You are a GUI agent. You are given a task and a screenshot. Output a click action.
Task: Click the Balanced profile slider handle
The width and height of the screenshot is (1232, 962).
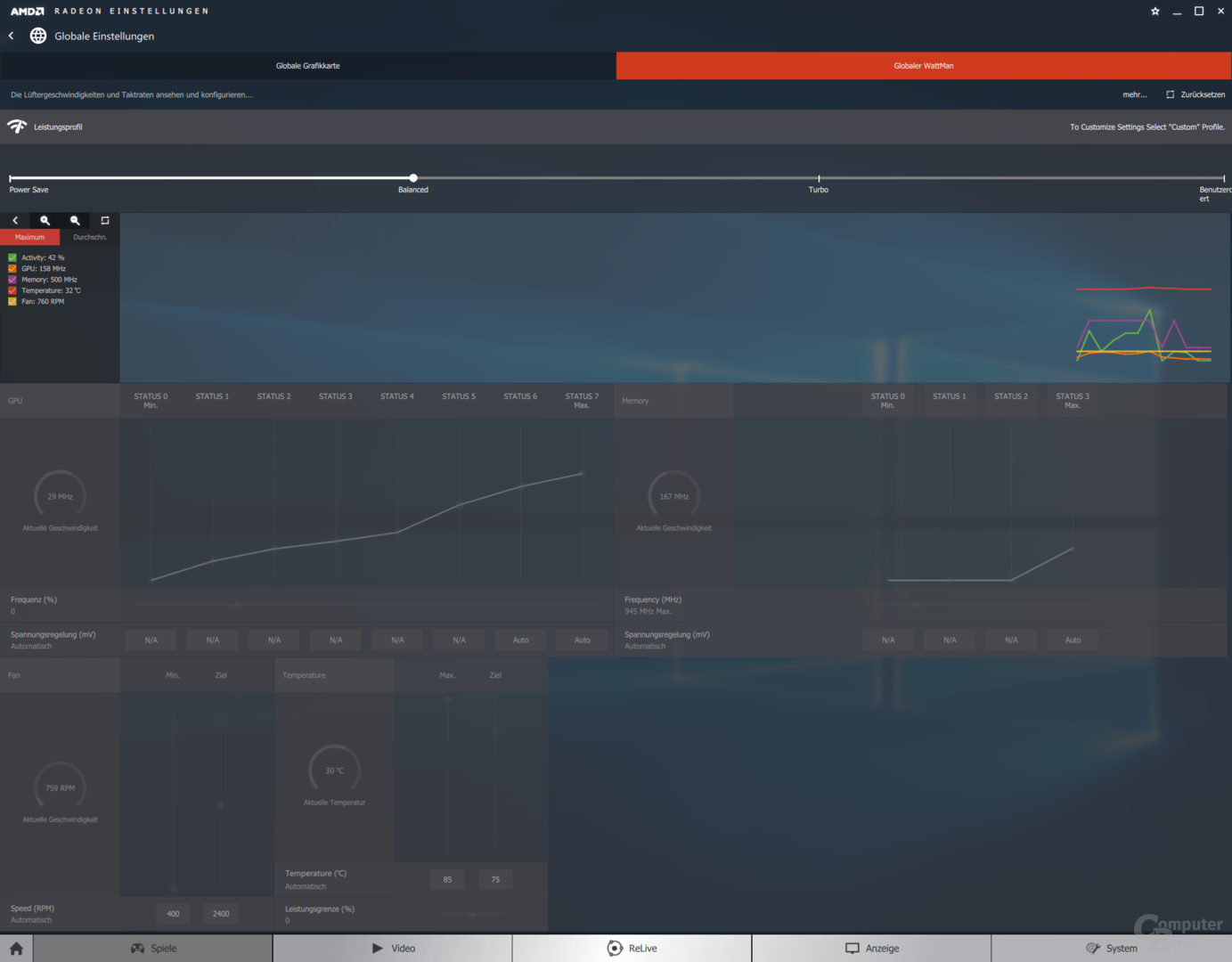(x=413, y=178)
